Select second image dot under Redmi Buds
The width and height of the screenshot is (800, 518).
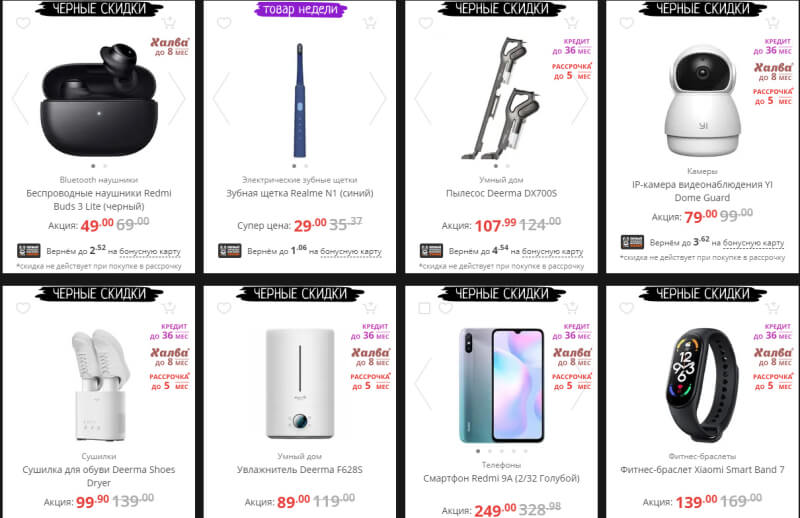tap(105, 166)
